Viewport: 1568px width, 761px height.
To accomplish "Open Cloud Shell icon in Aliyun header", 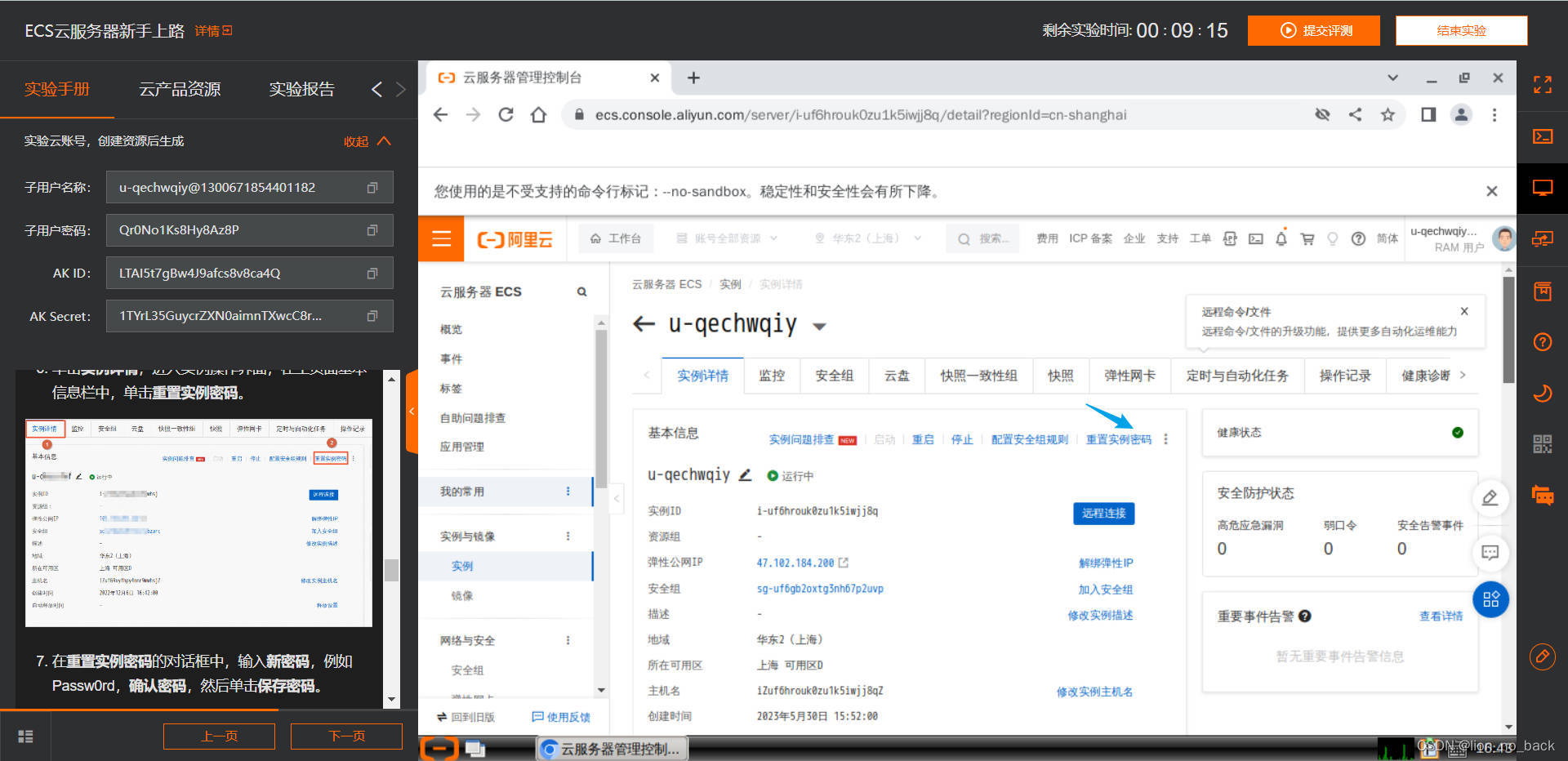I will coord(1256,238).
